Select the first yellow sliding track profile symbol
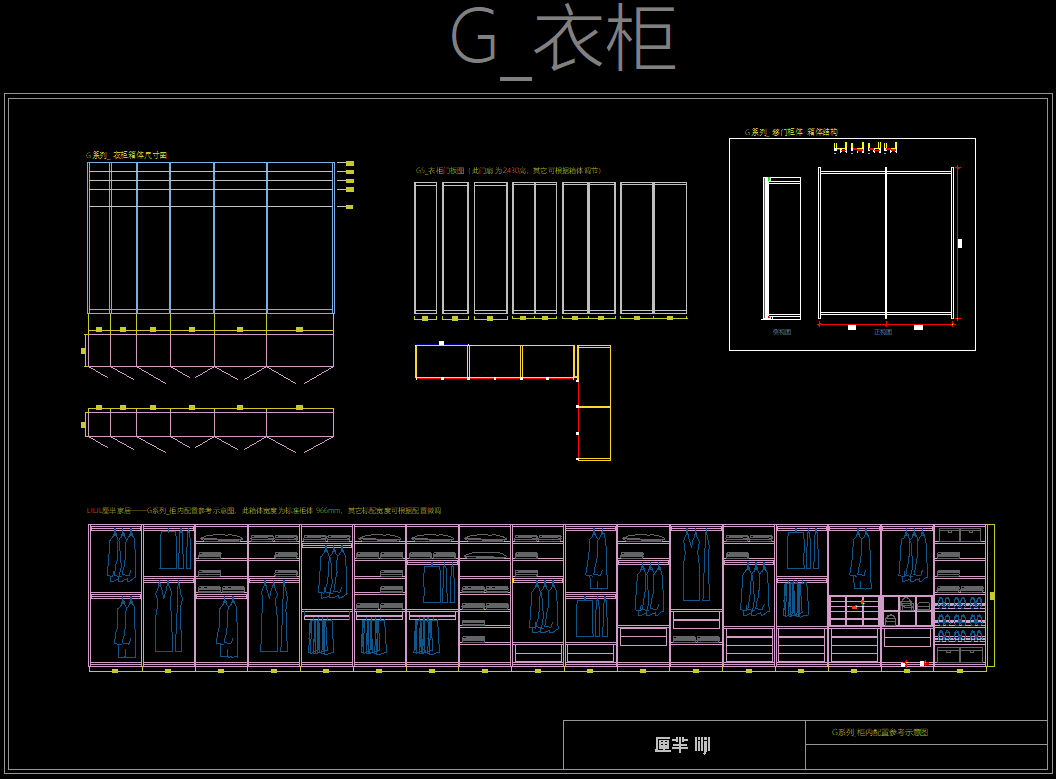 click(838, 148)
